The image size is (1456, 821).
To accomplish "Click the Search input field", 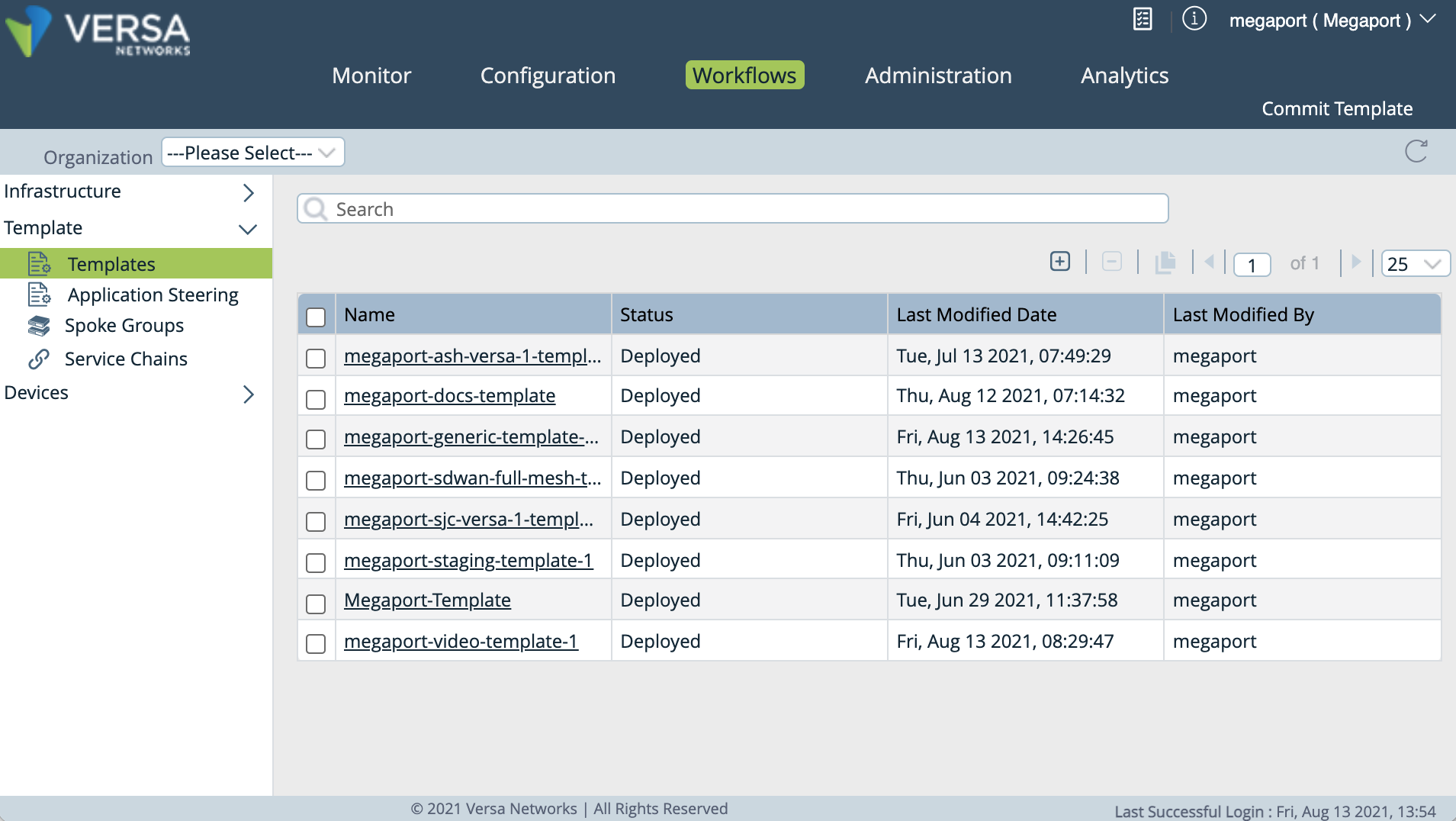I will point(732,209).
